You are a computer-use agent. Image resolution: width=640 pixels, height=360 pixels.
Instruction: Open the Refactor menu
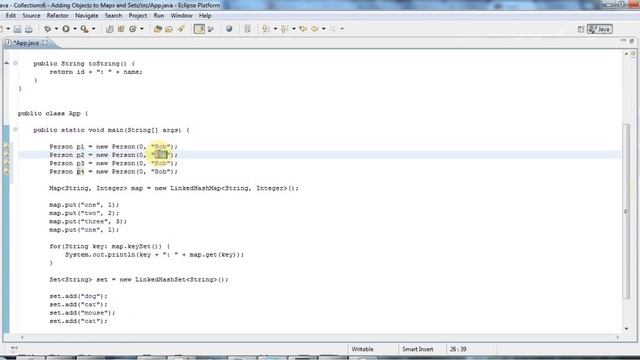58,16
